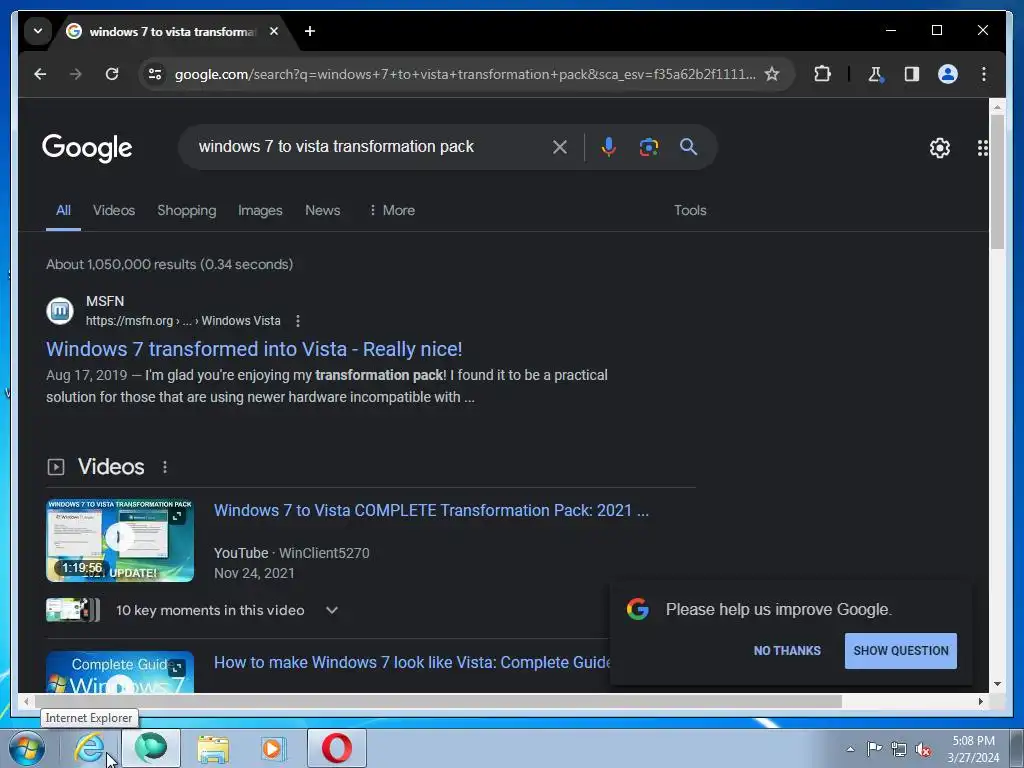Open the Action Center flag icon
Image resolution: width=1024 pixels, height=768 pixels.
click(x=874, y=749)
